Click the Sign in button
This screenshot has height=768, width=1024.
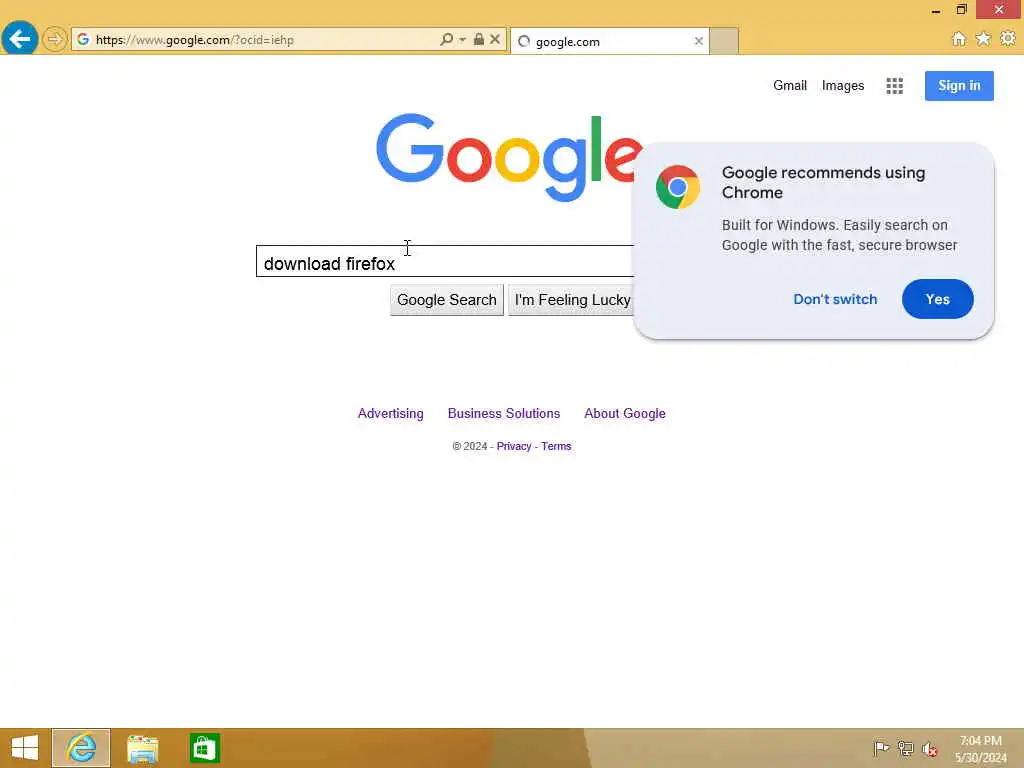(959, 86)
